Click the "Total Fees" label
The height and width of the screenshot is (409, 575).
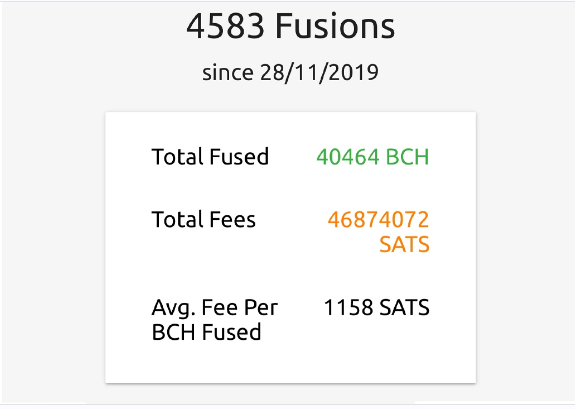click(x=204, y=219)
